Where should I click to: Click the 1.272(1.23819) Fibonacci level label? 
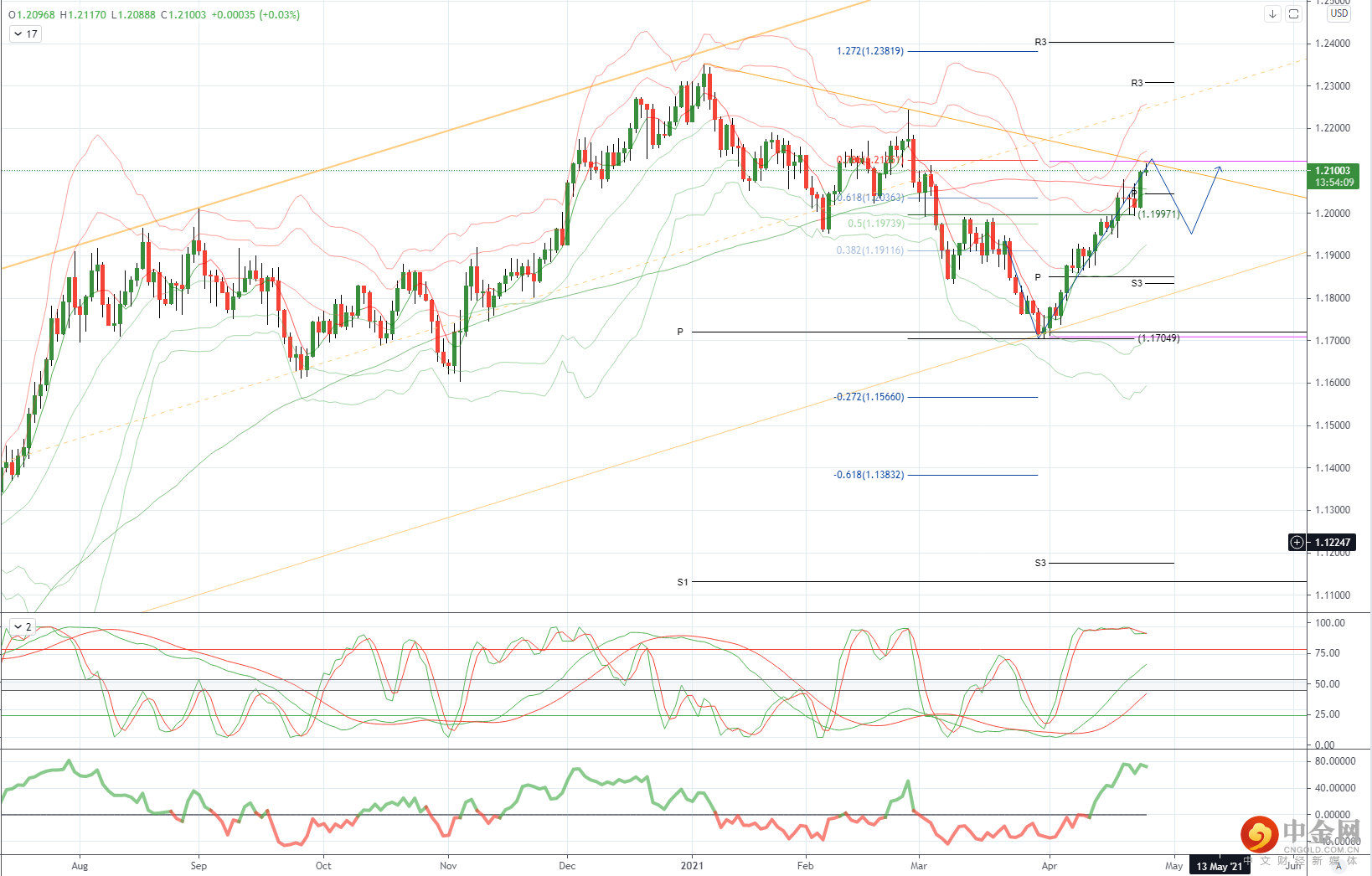870,51
